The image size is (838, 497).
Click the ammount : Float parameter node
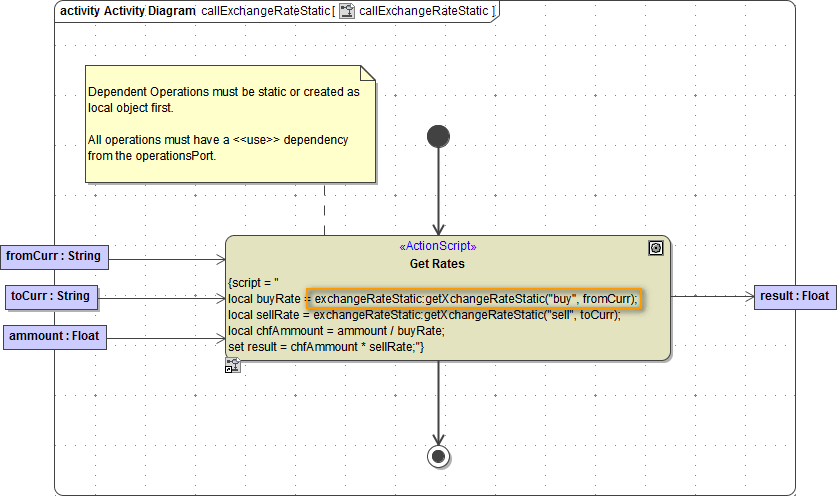pos(54,336)
